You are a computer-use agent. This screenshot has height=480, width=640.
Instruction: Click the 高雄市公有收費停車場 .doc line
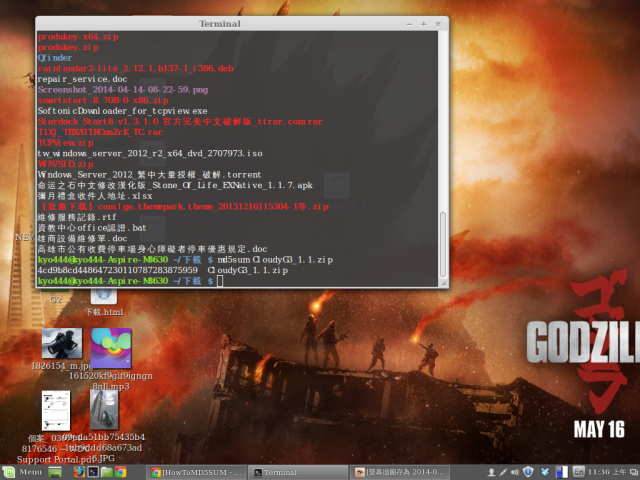click(152, 249)
